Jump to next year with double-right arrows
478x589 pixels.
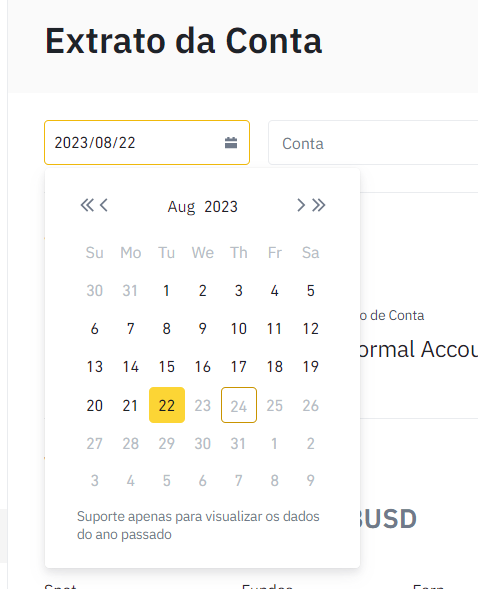(x=318, y=205)
